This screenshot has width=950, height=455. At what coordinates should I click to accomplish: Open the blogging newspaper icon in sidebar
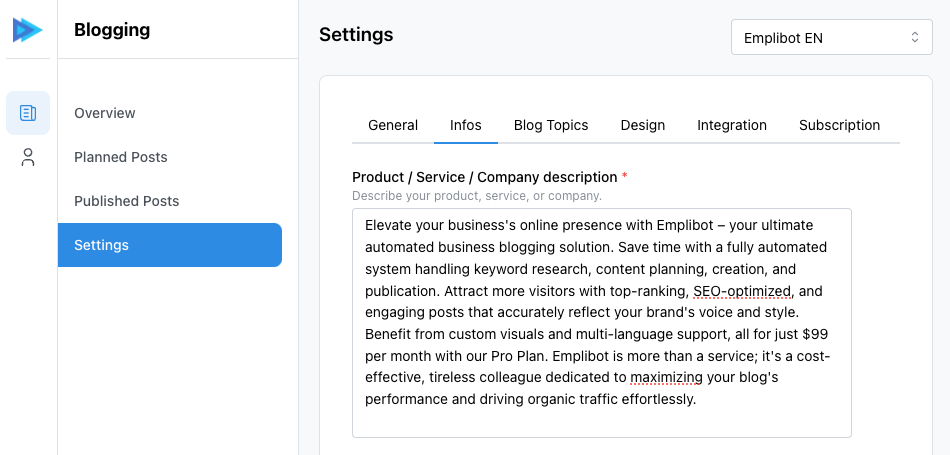28,113
